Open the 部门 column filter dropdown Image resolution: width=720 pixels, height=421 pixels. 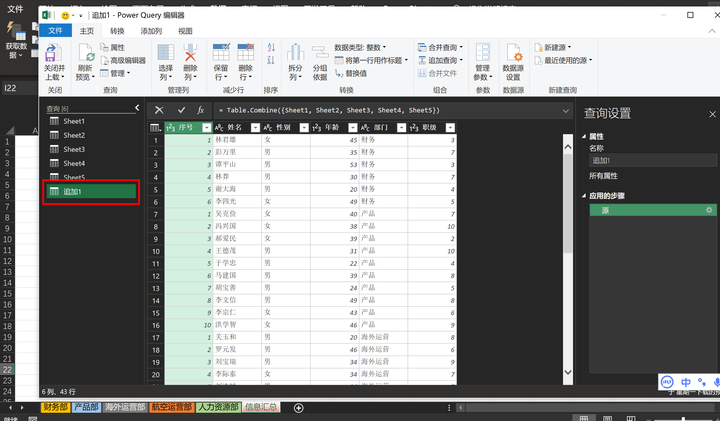(x=401, y=128)
